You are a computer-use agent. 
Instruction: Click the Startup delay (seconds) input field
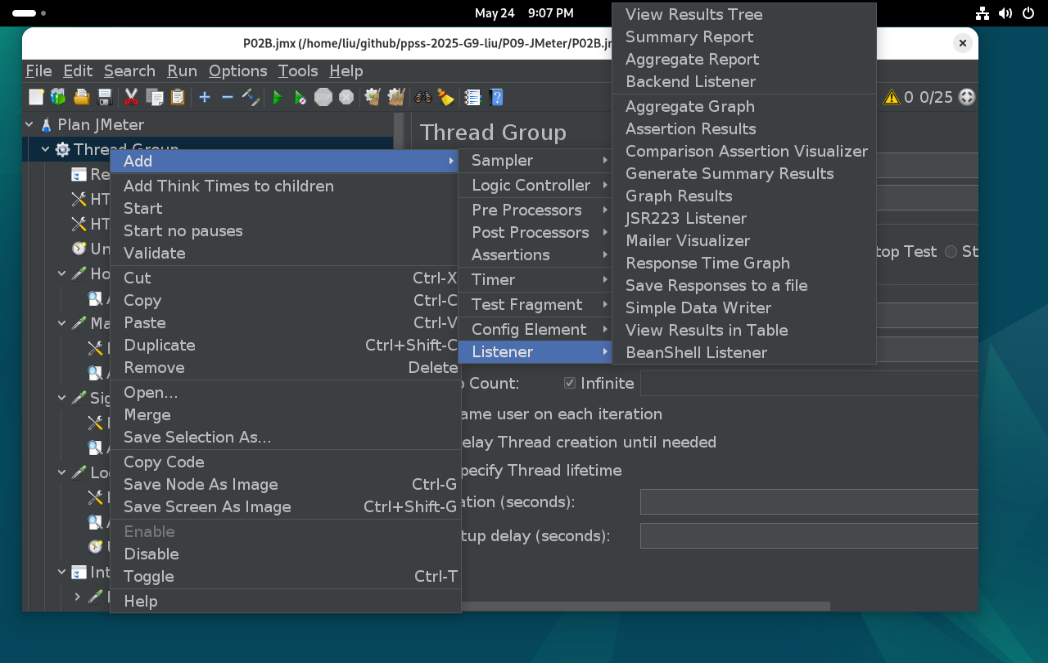coord(809,536)
